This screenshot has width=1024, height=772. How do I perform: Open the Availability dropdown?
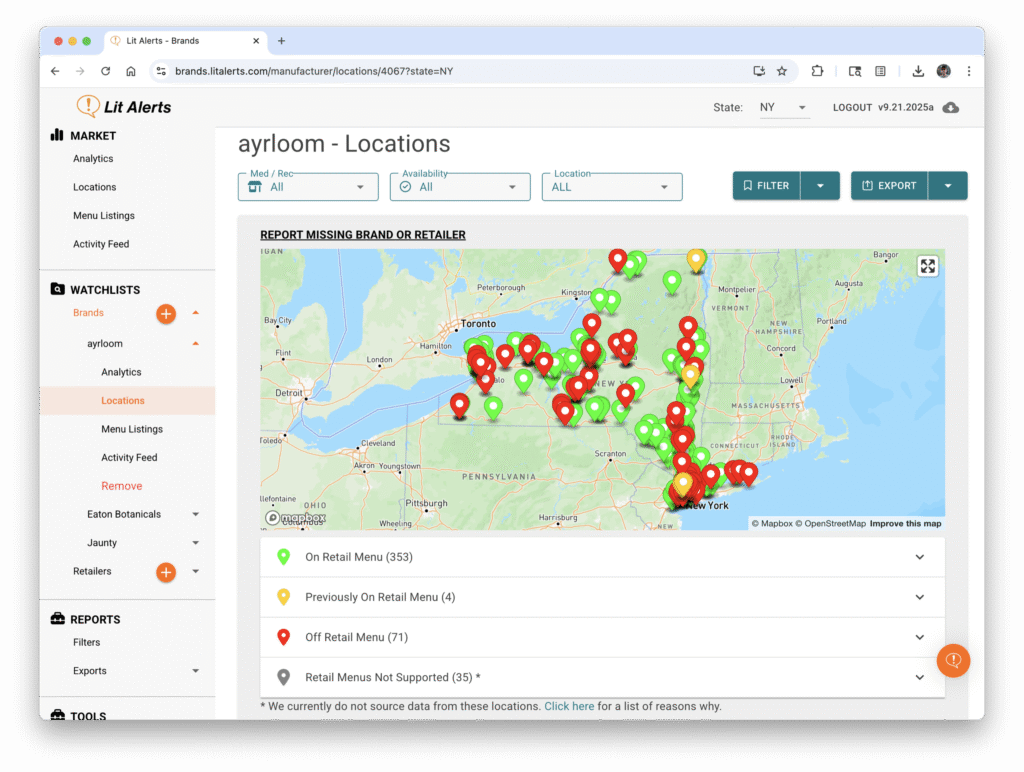click(x=460, y=187)
